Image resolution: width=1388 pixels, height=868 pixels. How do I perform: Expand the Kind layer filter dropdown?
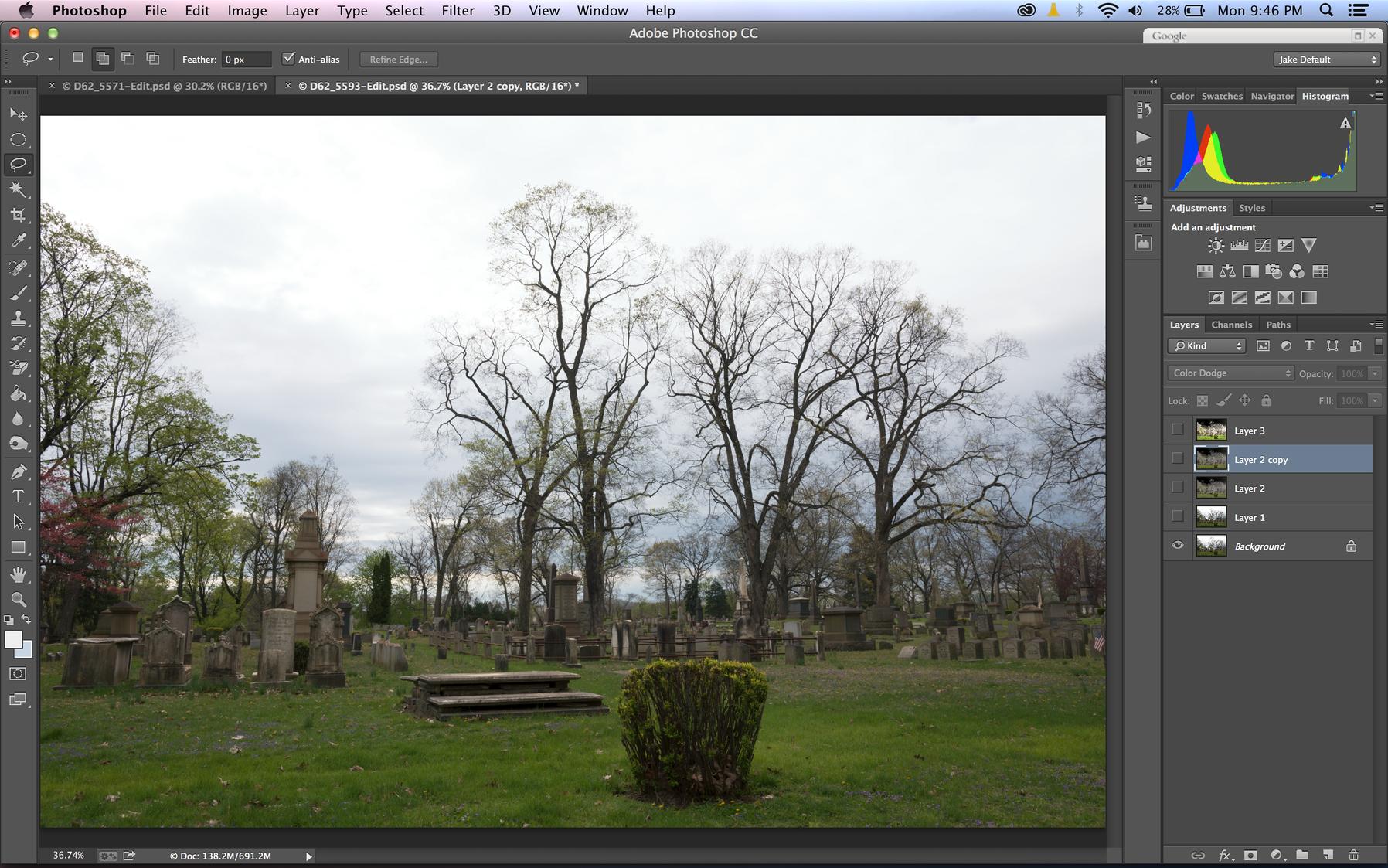click(1206, 346)
